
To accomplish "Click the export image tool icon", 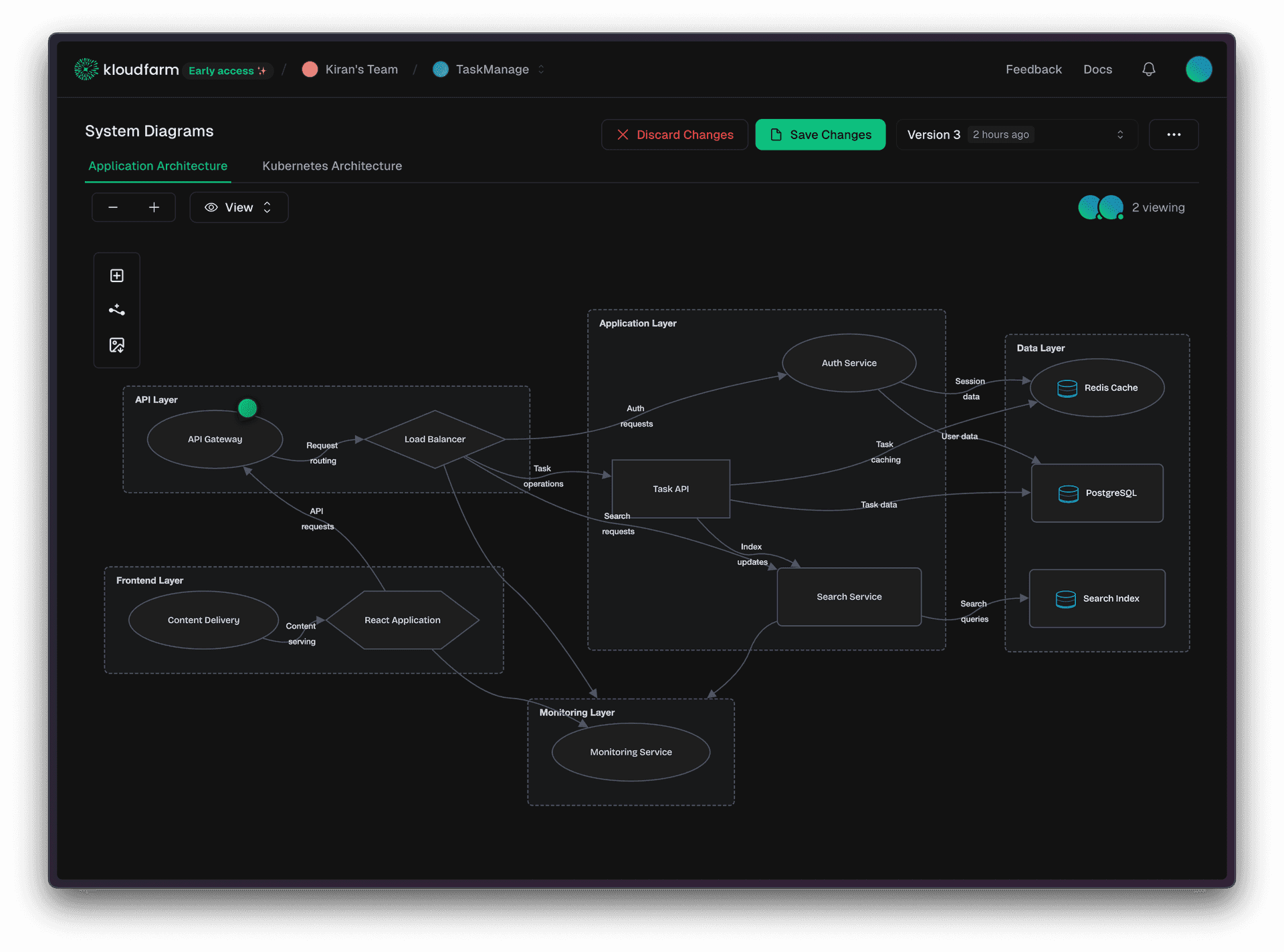I will 117,345.
